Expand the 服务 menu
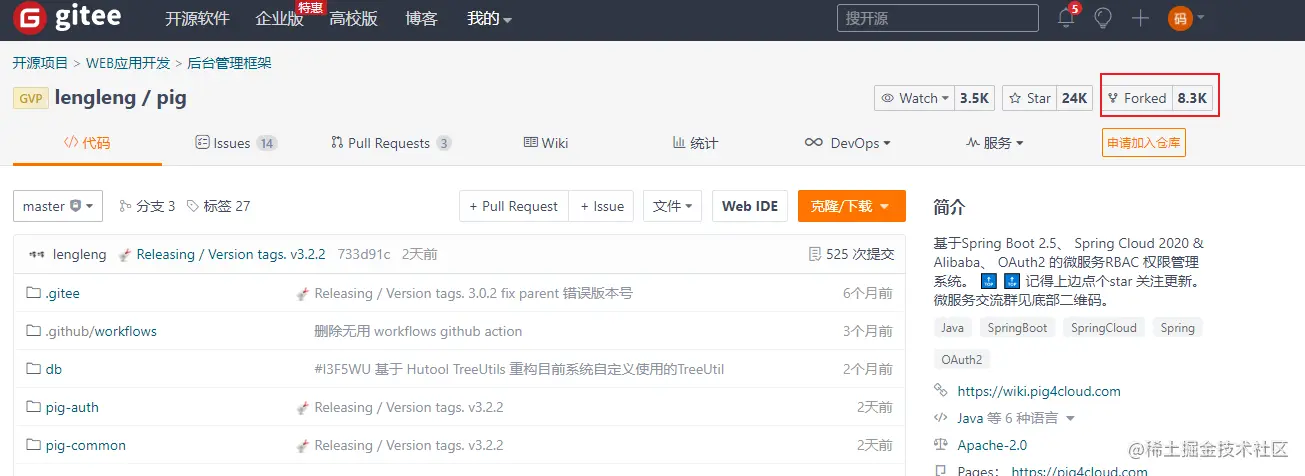This screenshot has width=1305, height=476. pos(995,143)
